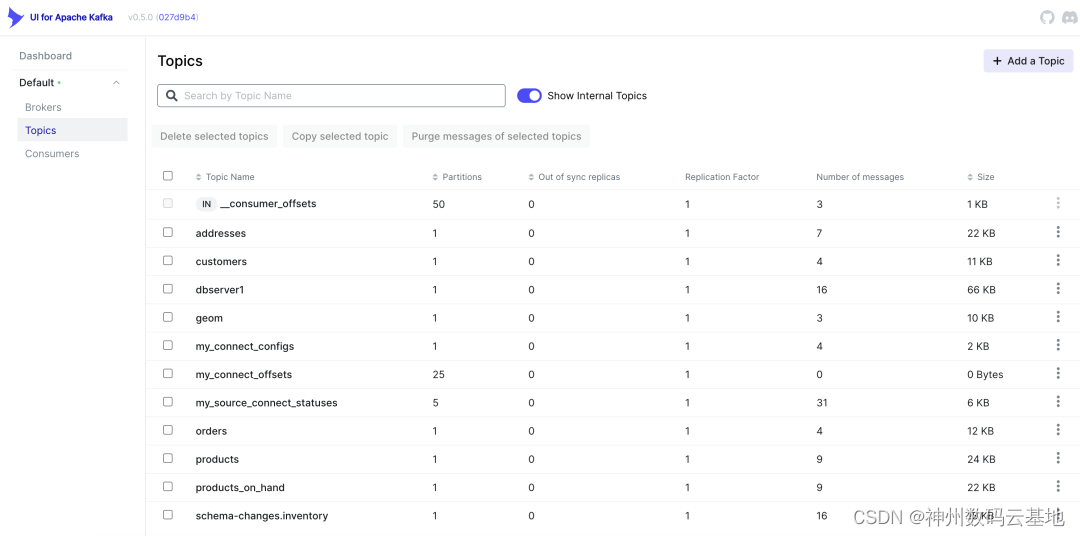
Task: Collapse the Default cluster chevron
Action: 116,83
